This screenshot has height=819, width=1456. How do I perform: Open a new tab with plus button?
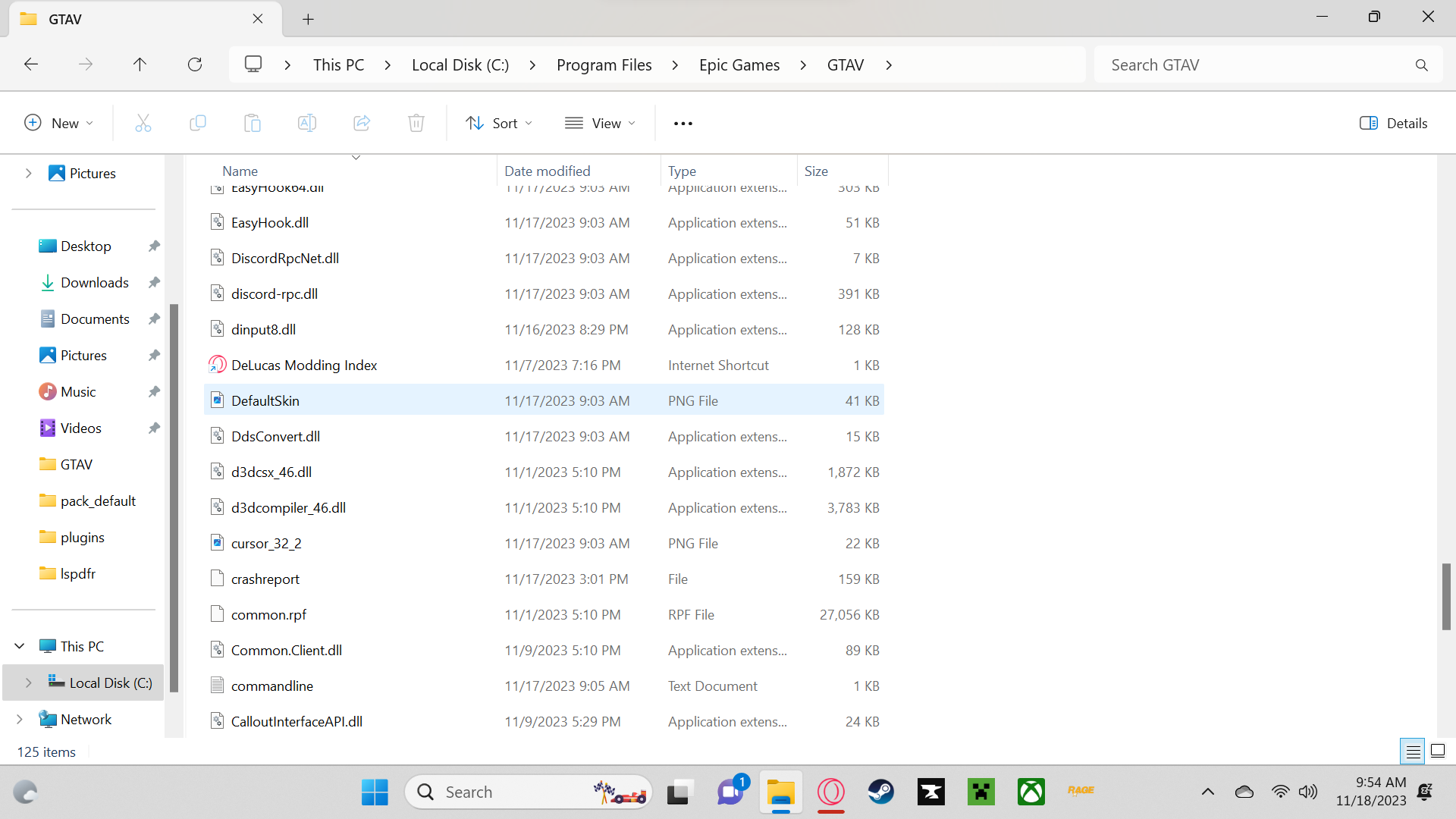click(308, 19)
